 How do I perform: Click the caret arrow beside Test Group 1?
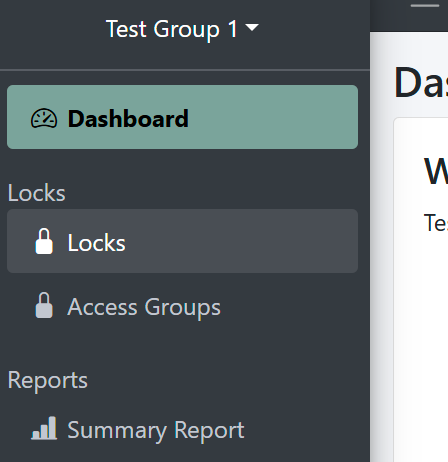pyautogui.click(x=252, y=27)
